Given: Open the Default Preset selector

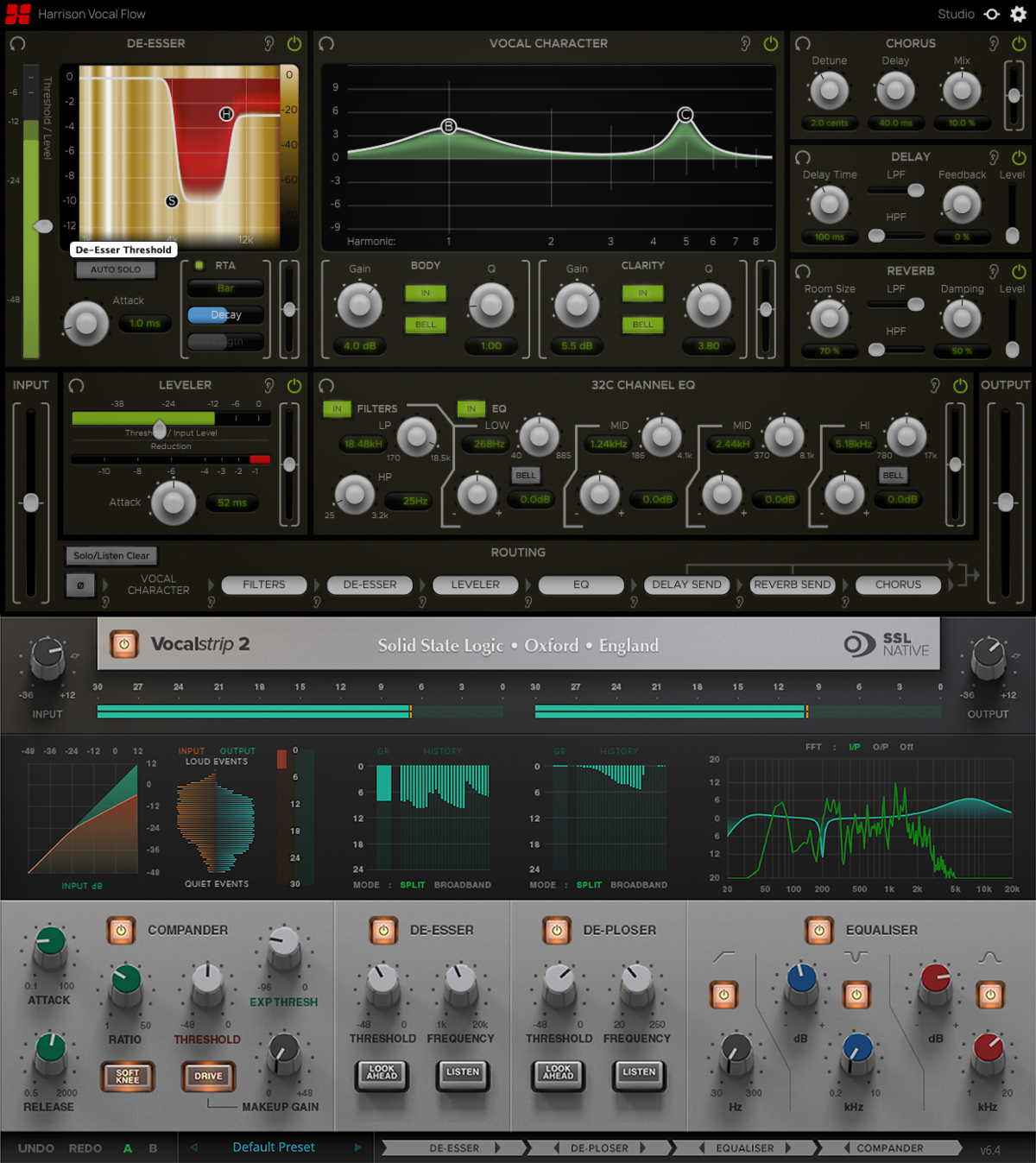Looking at the screenshot, I should pos(274,1147).
